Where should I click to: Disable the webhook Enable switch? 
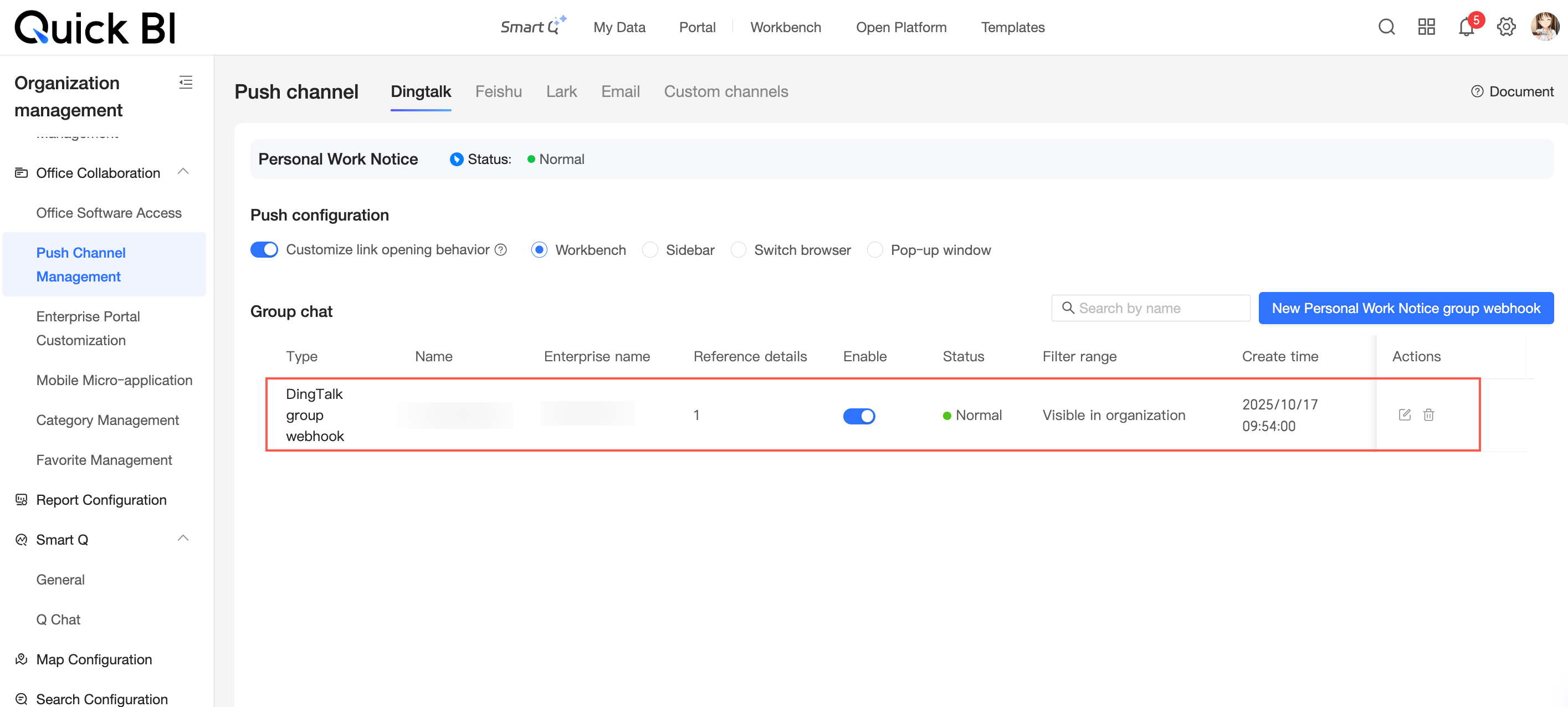(x=858, y=416)
